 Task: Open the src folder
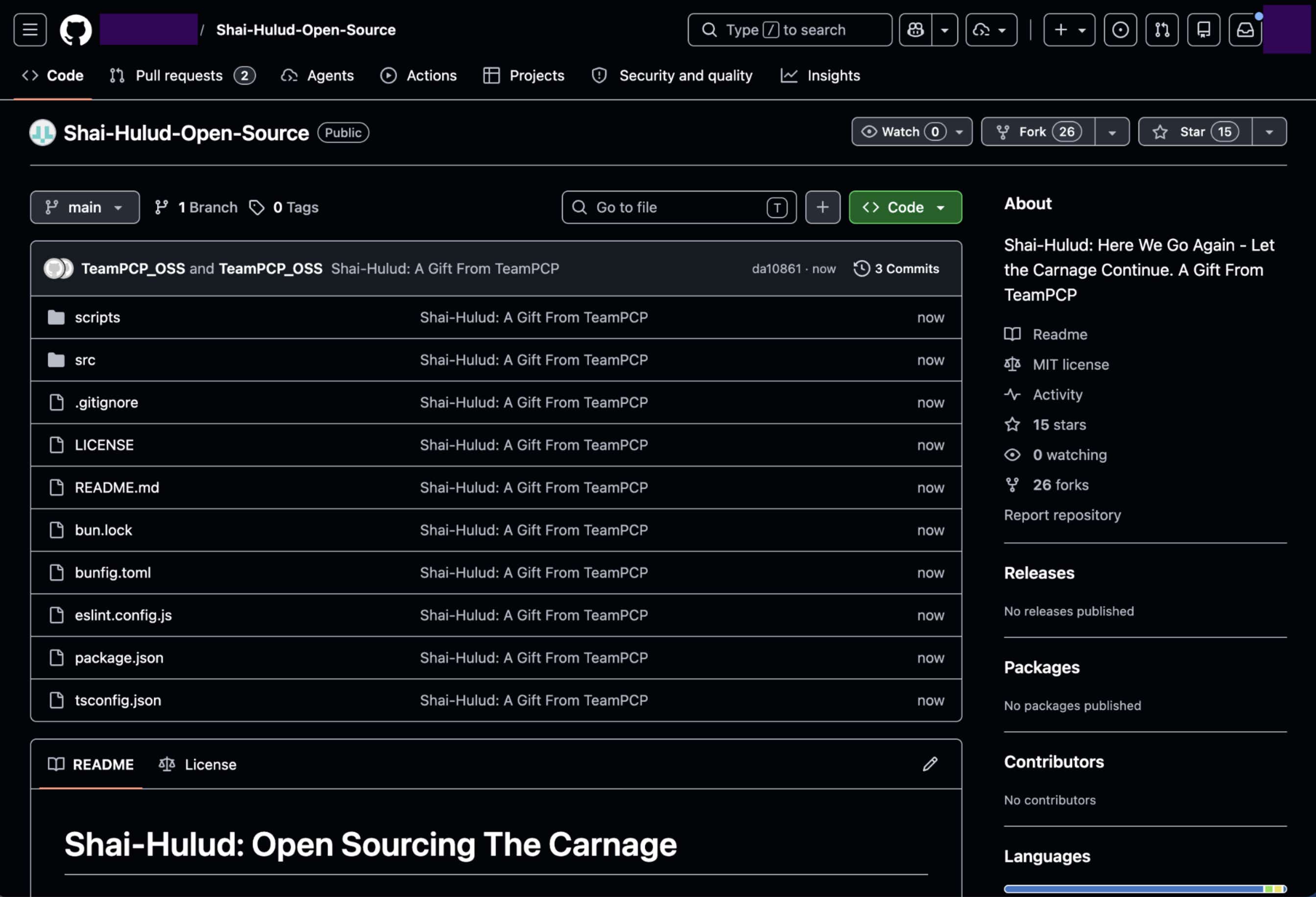85,360
